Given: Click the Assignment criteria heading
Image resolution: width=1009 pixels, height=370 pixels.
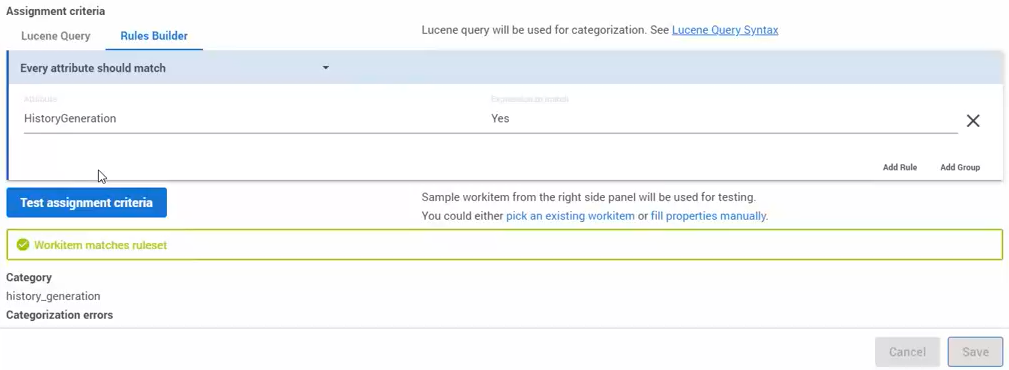Looking at the screenshot, I should [55, 11].
